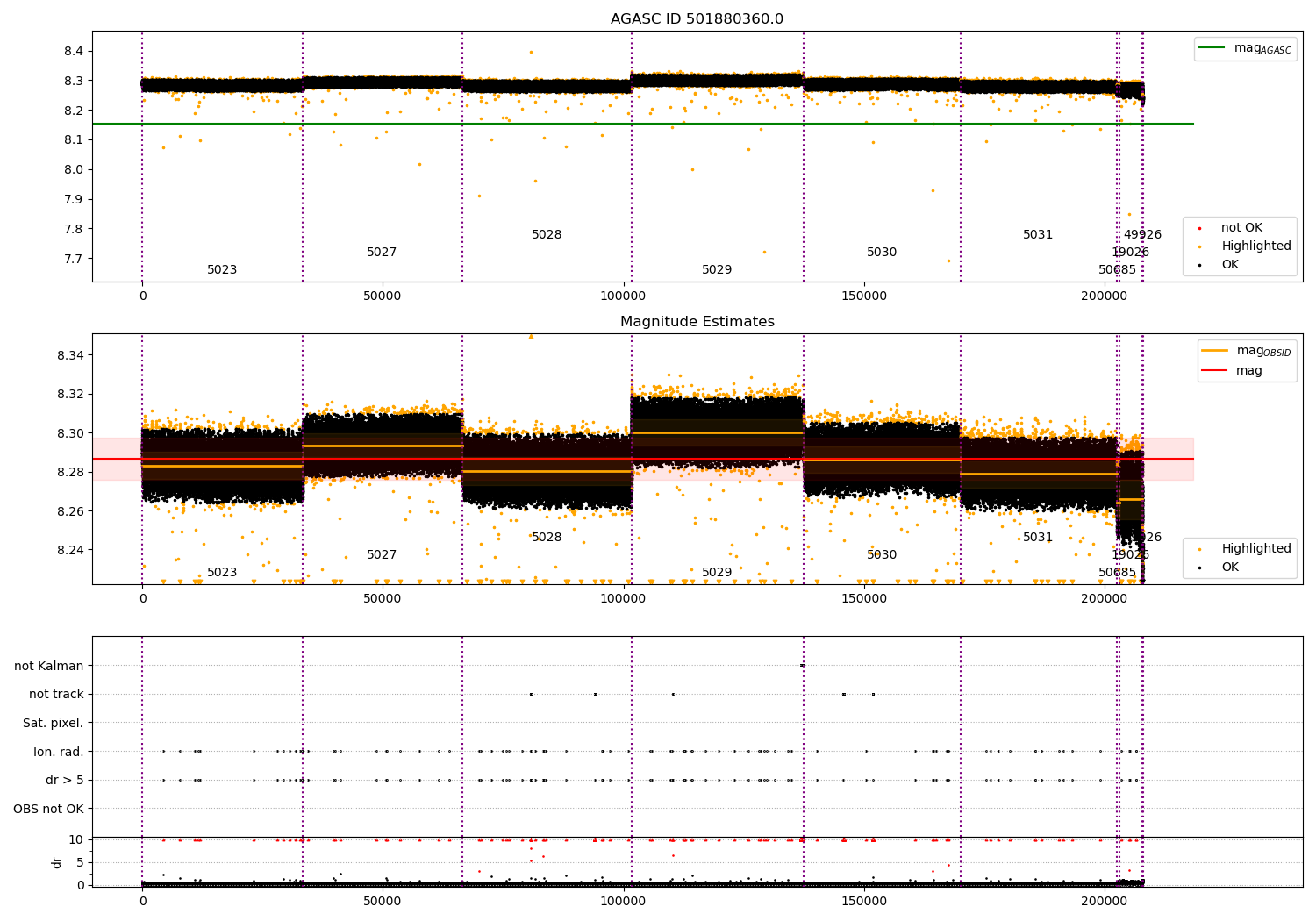
Task: Click the 8.1 y-axis tick label
Action: click(74, 140)
